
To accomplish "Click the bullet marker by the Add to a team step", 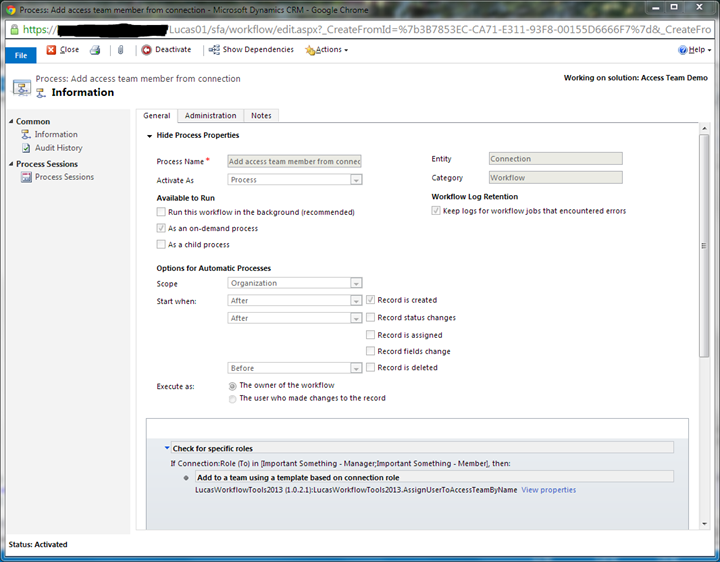I will pos(186,478).
